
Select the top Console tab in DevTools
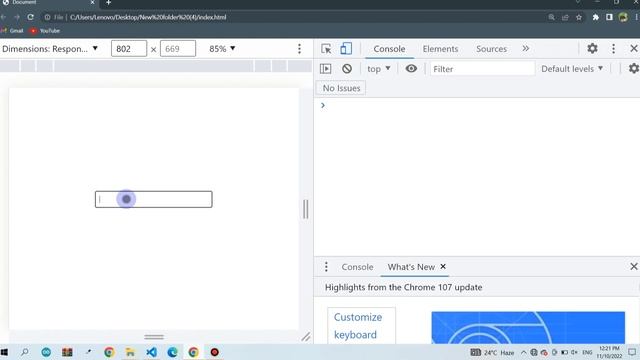point(389,49)
